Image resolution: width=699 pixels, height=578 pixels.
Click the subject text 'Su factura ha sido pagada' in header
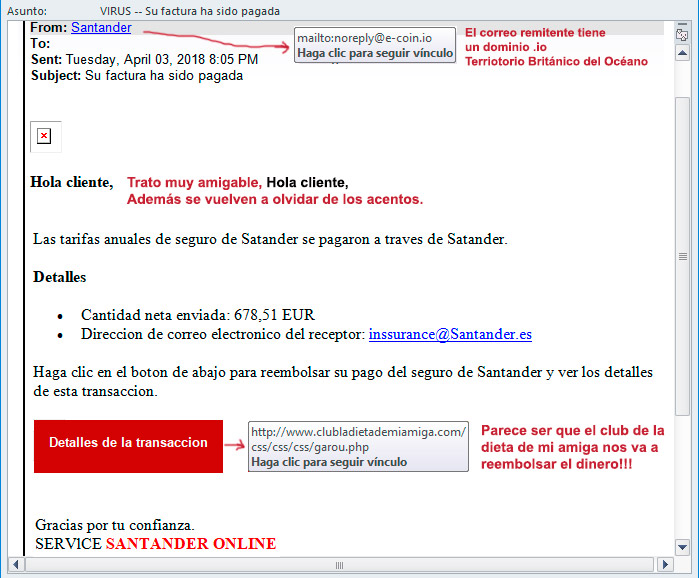(x=164, y=76)
